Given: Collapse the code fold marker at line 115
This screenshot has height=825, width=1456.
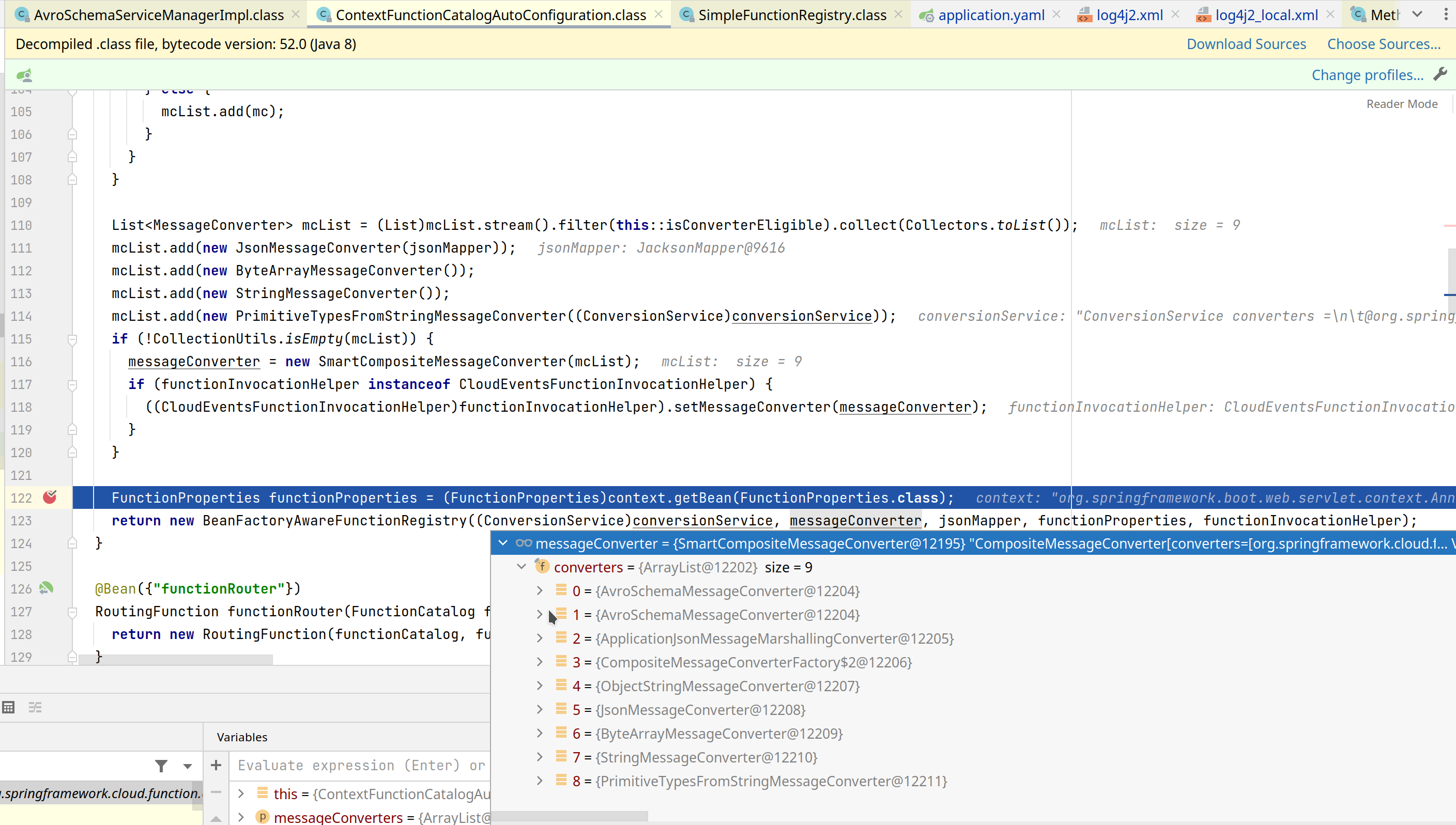Looking at the screenshot, I should click(x=72, y=339).
